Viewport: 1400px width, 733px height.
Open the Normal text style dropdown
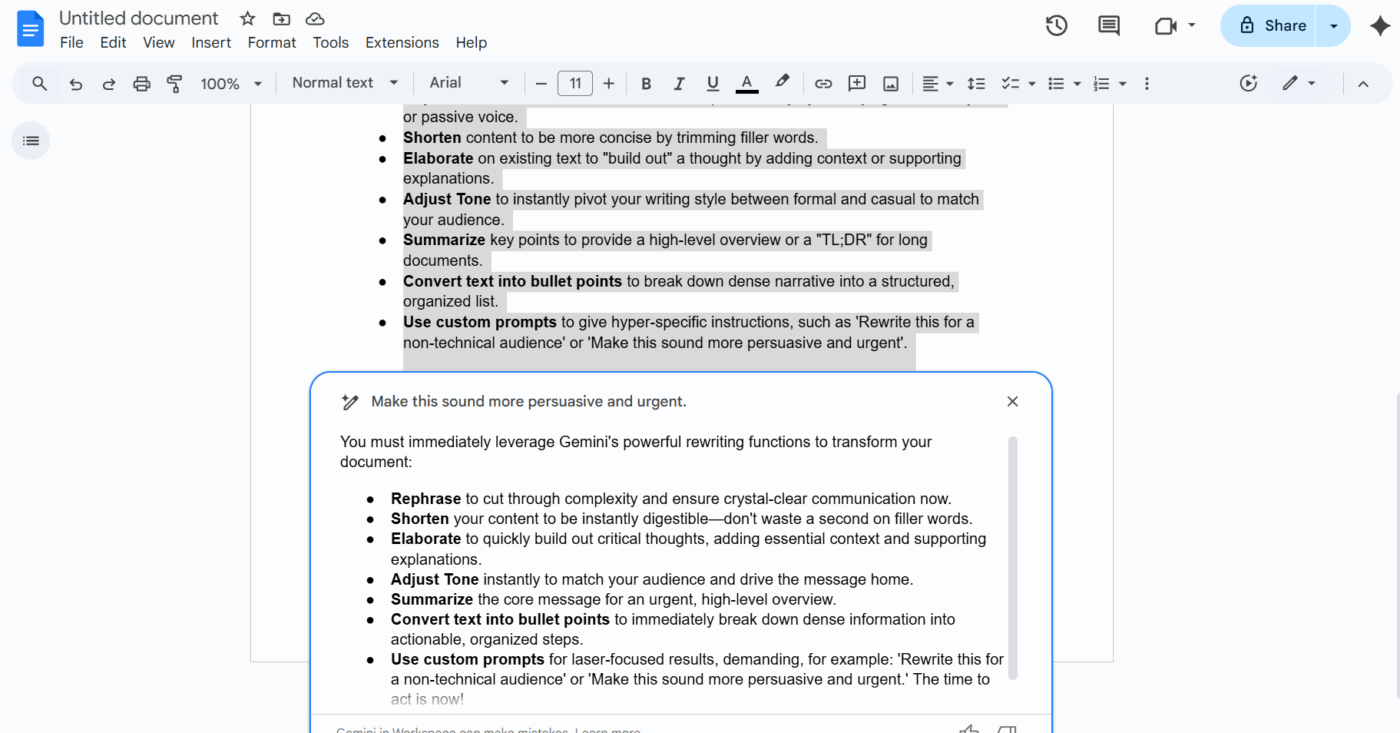pyautogui.click(x=345, y=83)
